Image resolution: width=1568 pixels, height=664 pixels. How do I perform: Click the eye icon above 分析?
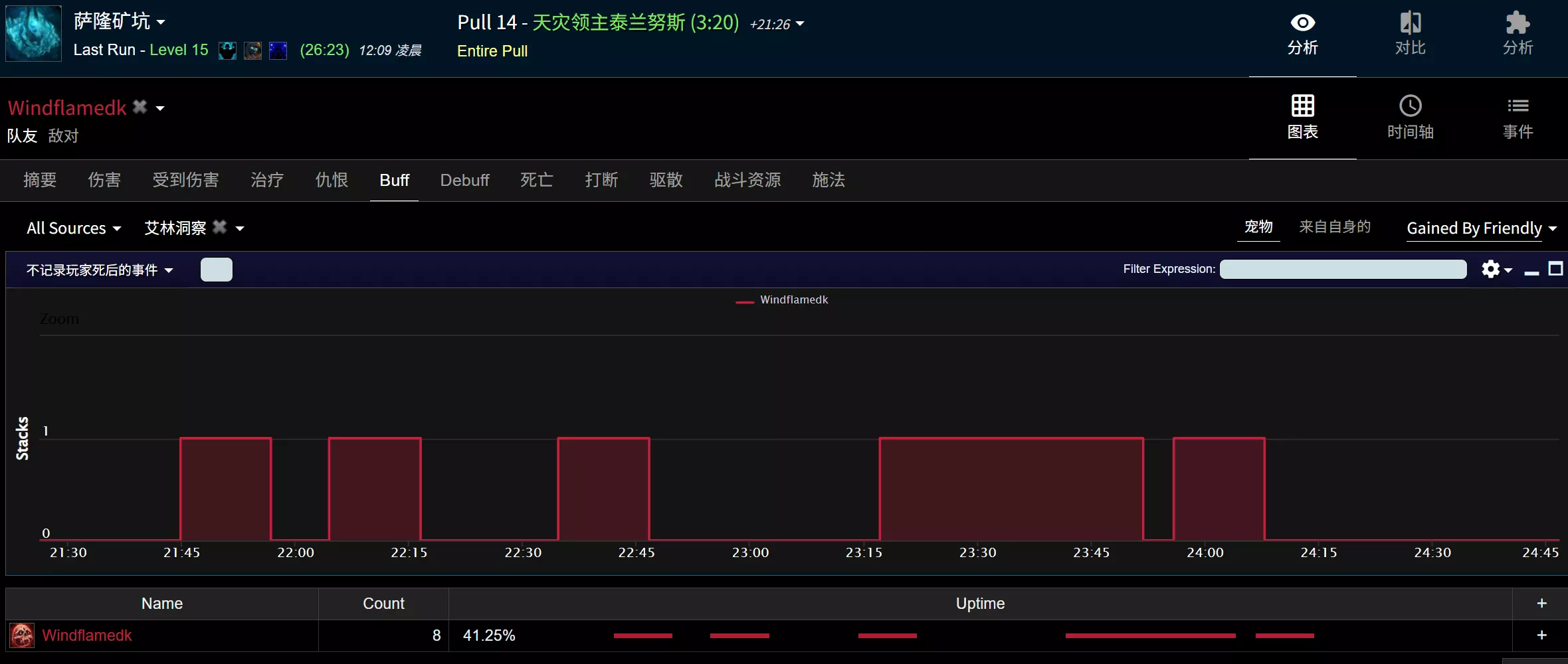1302,22
